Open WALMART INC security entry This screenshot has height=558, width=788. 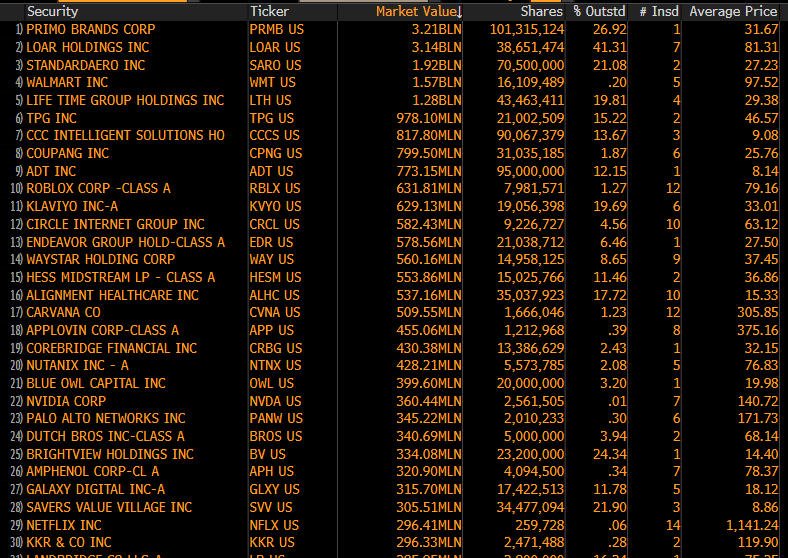point(67,82)
